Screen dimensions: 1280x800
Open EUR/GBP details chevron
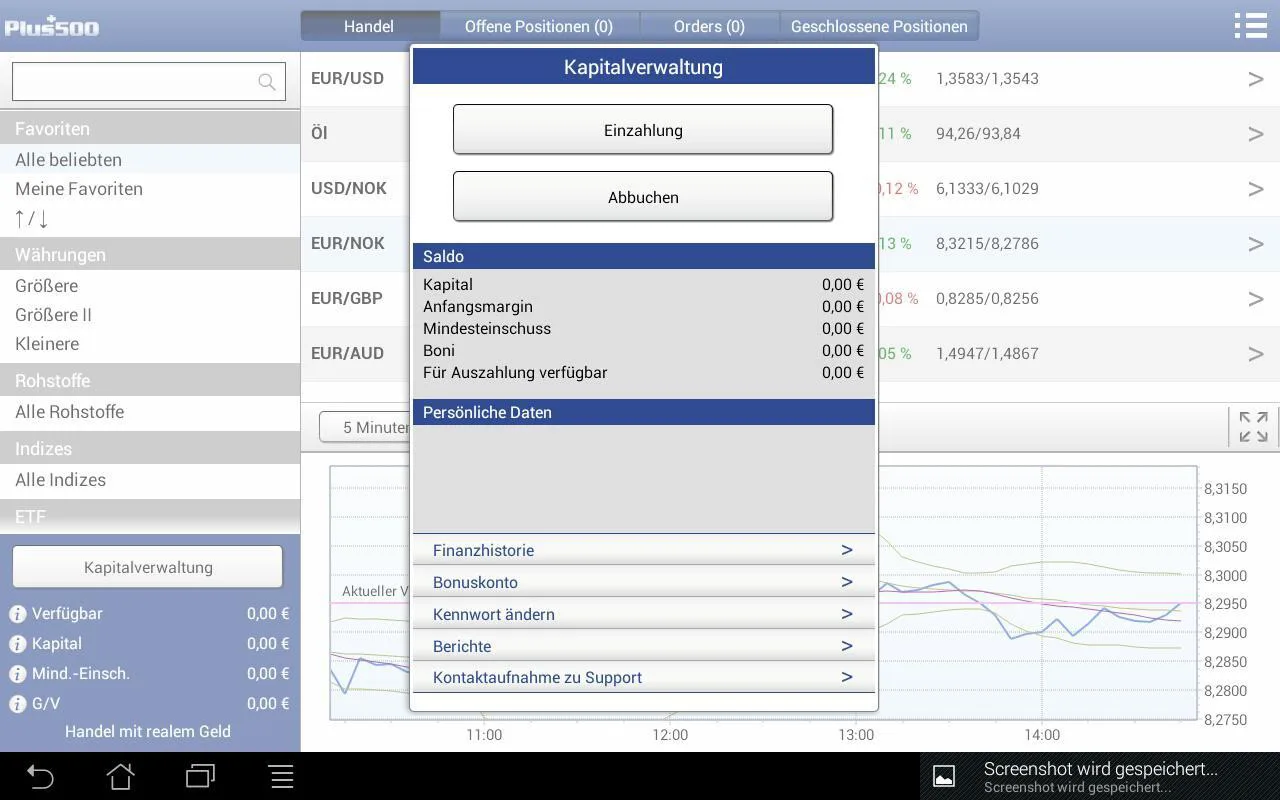pyautogui.click(x=1256, y=299)
